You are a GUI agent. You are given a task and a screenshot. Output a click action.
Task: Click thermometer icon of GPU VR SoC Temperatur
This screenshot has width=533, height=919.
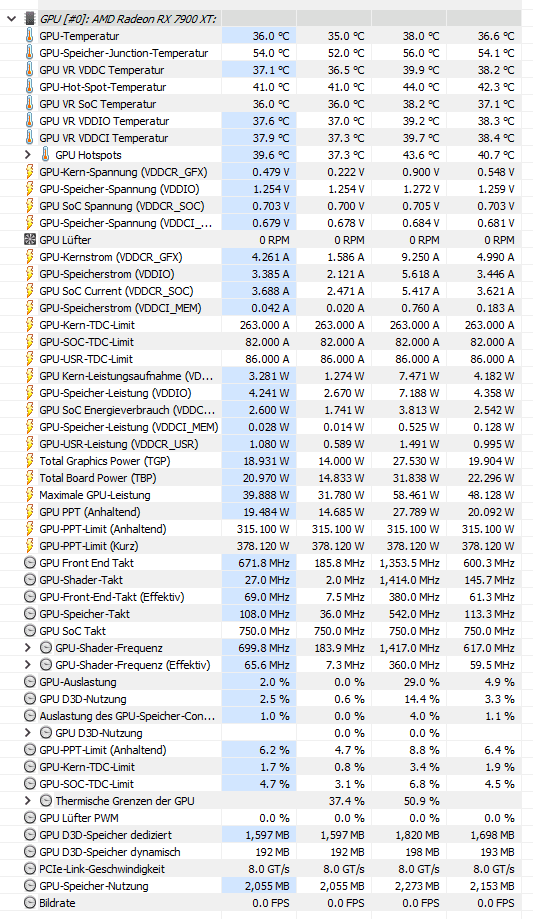coord(29,104)
